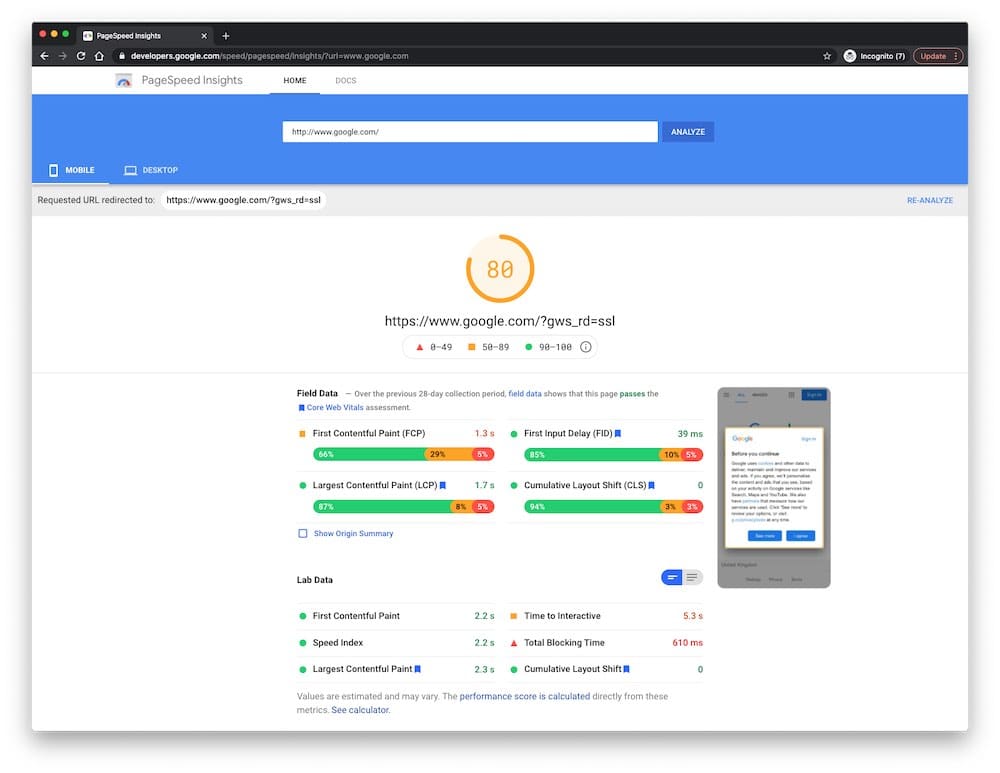Click the score gauge showing 80

pyautogui.click(x=500, y=269)
